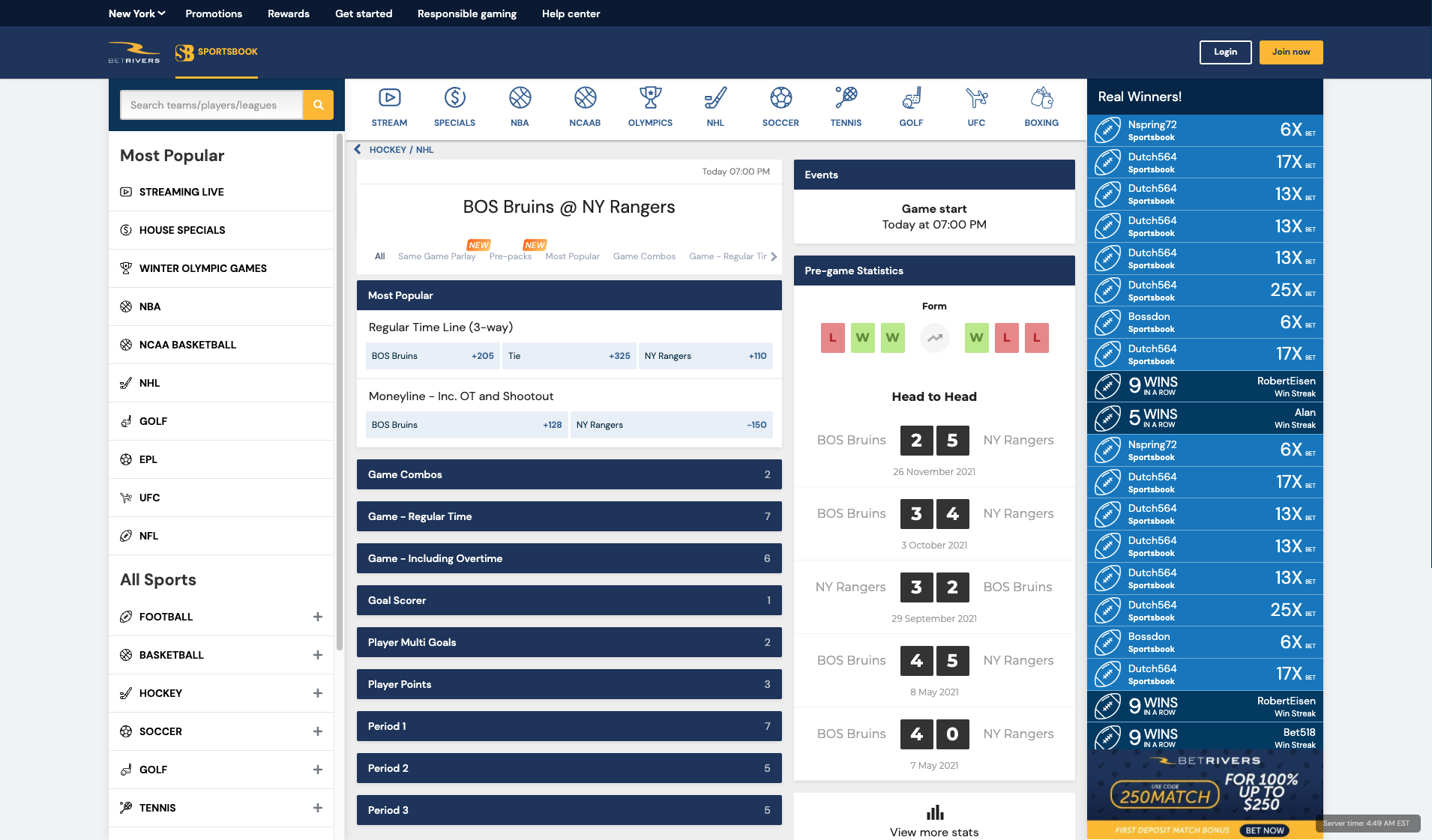Switch to the Game Combos tab

click(644, 256)
